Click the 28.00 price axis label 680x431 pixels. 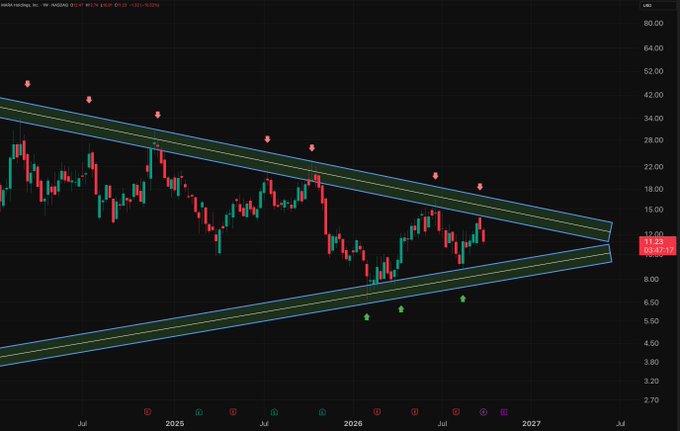pyautogui.click(x=654, y=140)
